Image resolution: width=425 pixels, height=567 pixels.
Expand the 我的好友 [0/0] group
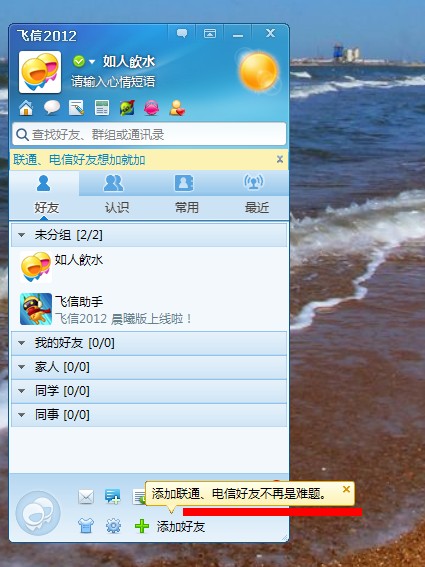coord(149,343)
